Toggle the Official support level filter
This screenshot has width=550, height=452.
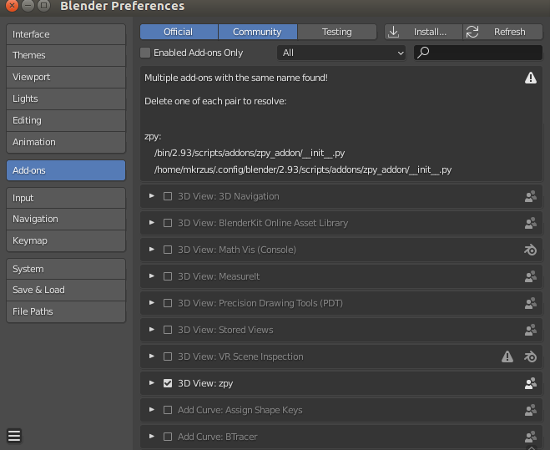pos(179,32)
